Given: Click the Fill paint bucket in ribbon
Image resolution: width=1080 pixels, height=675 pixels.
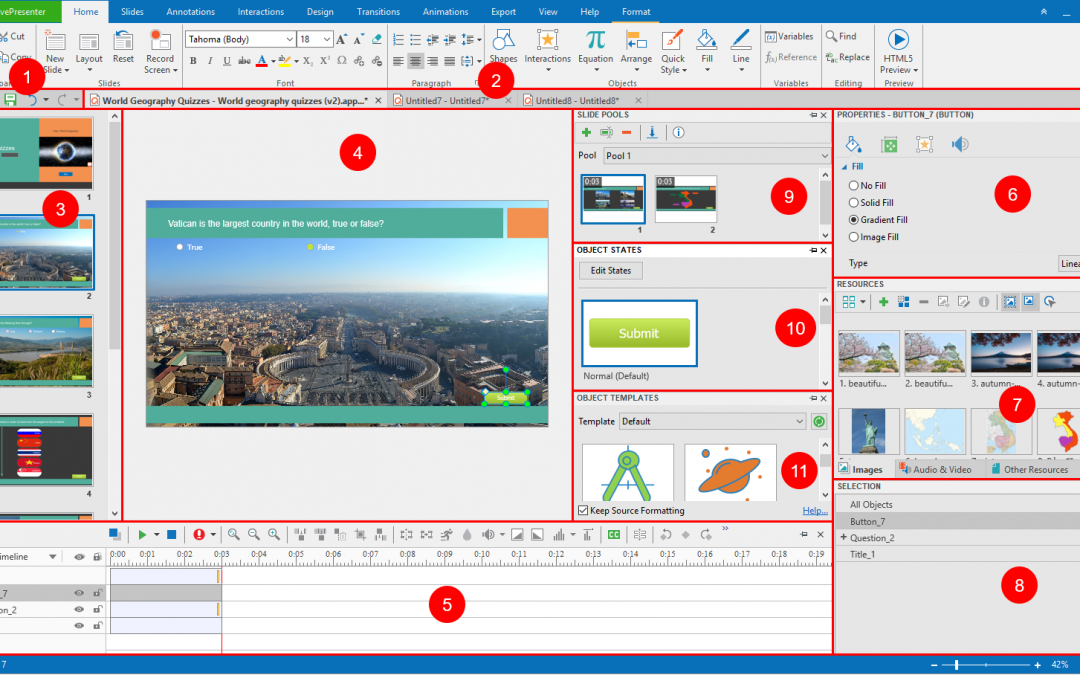Looking at the screenshot, I should pyautogui.click(x=706, y=40).
